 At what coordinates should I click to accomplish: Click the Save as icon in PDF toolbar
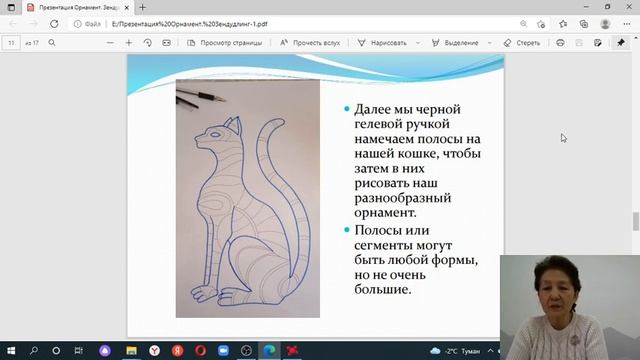pos(598,42)
